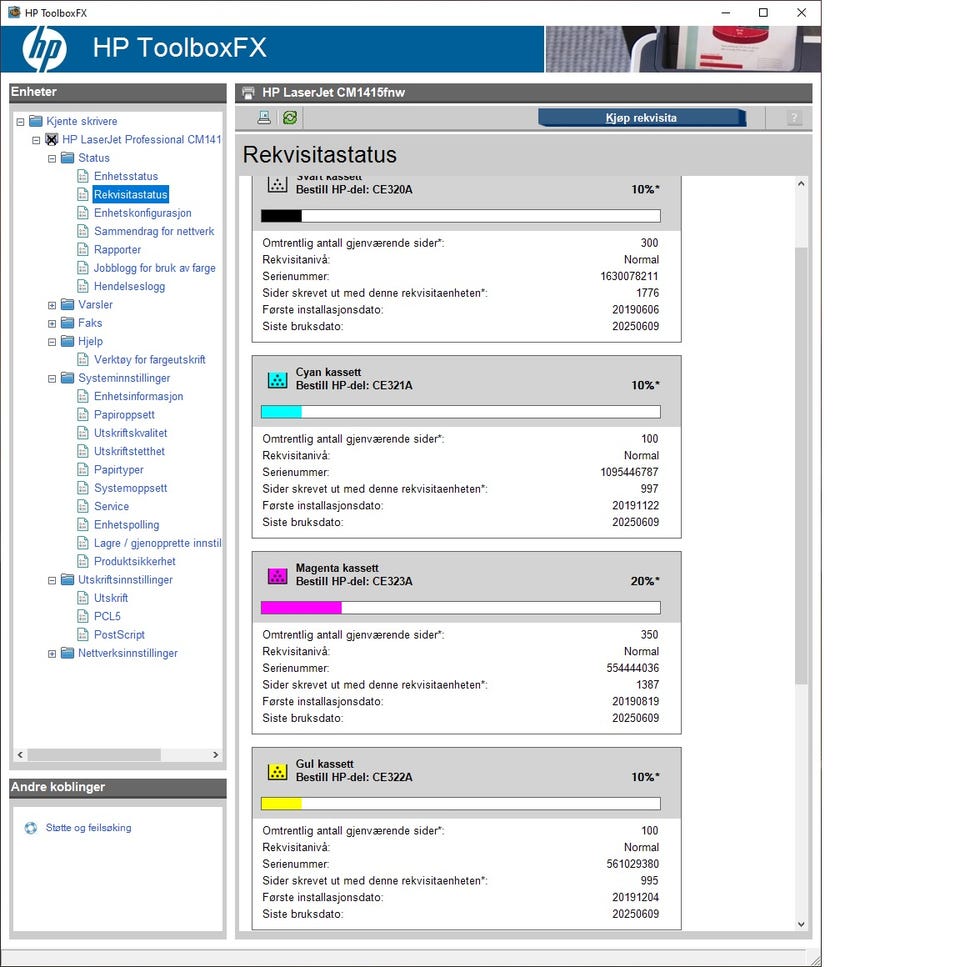This screenshot has height=967, width=960.
Task: Open Verktøy for fargeutskrift
Action: click(150, 360)
